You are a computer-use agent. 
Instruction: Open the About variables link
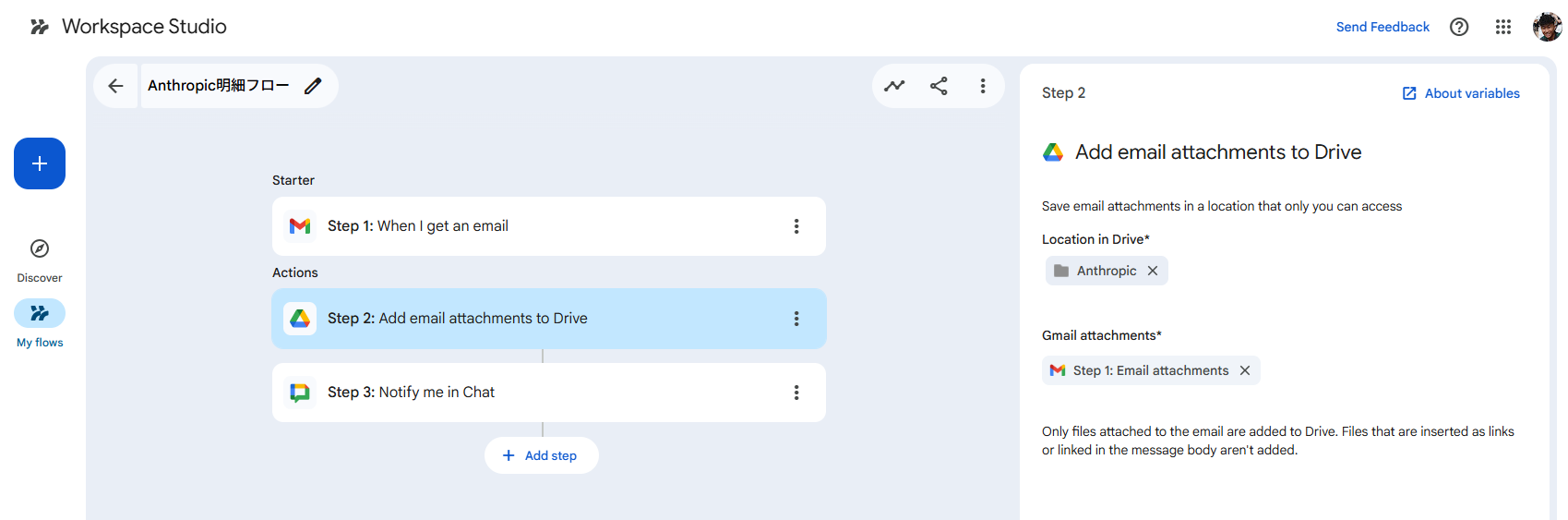(x=1461, y=93)
